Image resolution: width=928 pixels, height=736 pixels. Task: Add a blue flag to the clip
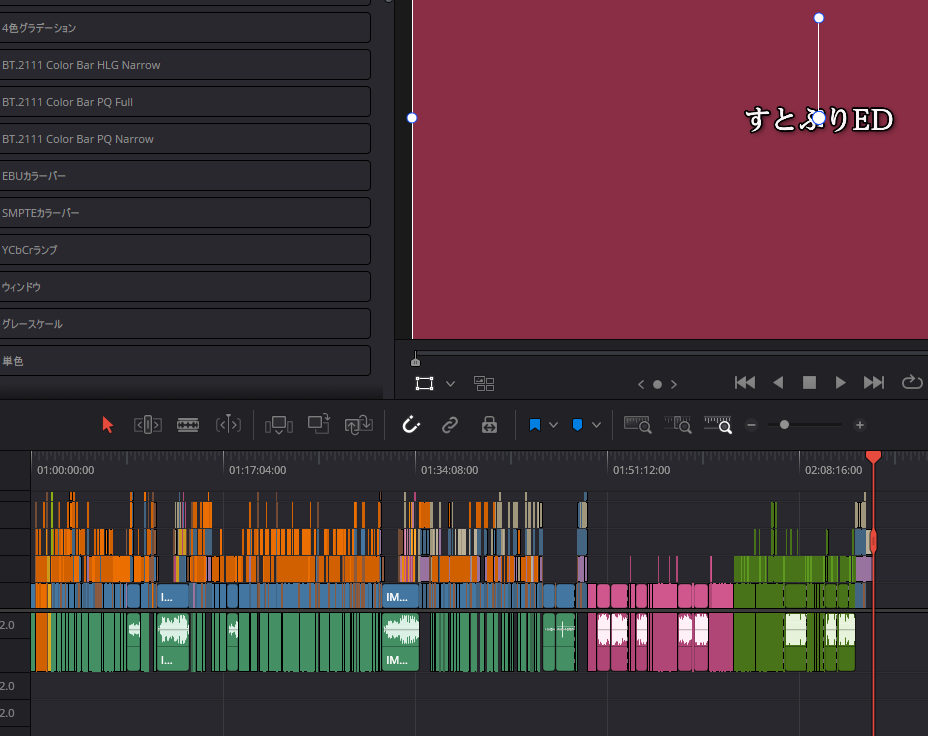click(x=534, y=425)
